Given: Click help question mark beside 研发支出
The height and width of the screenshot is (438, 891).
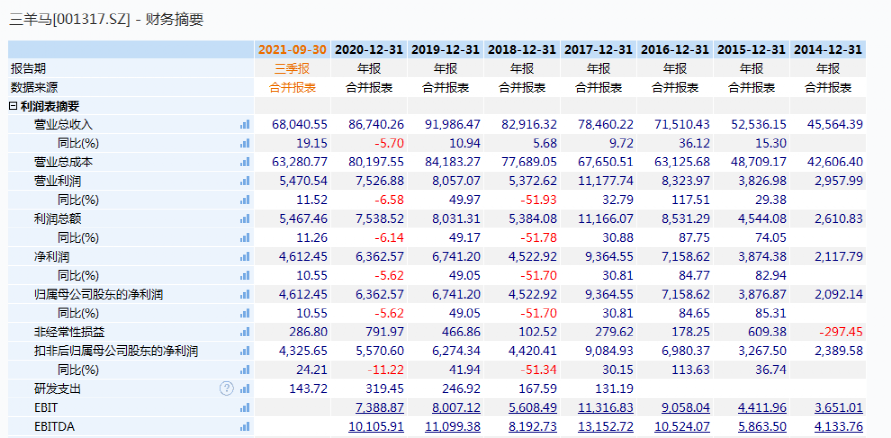Looking at the screenshot, I should coord(226,389).
